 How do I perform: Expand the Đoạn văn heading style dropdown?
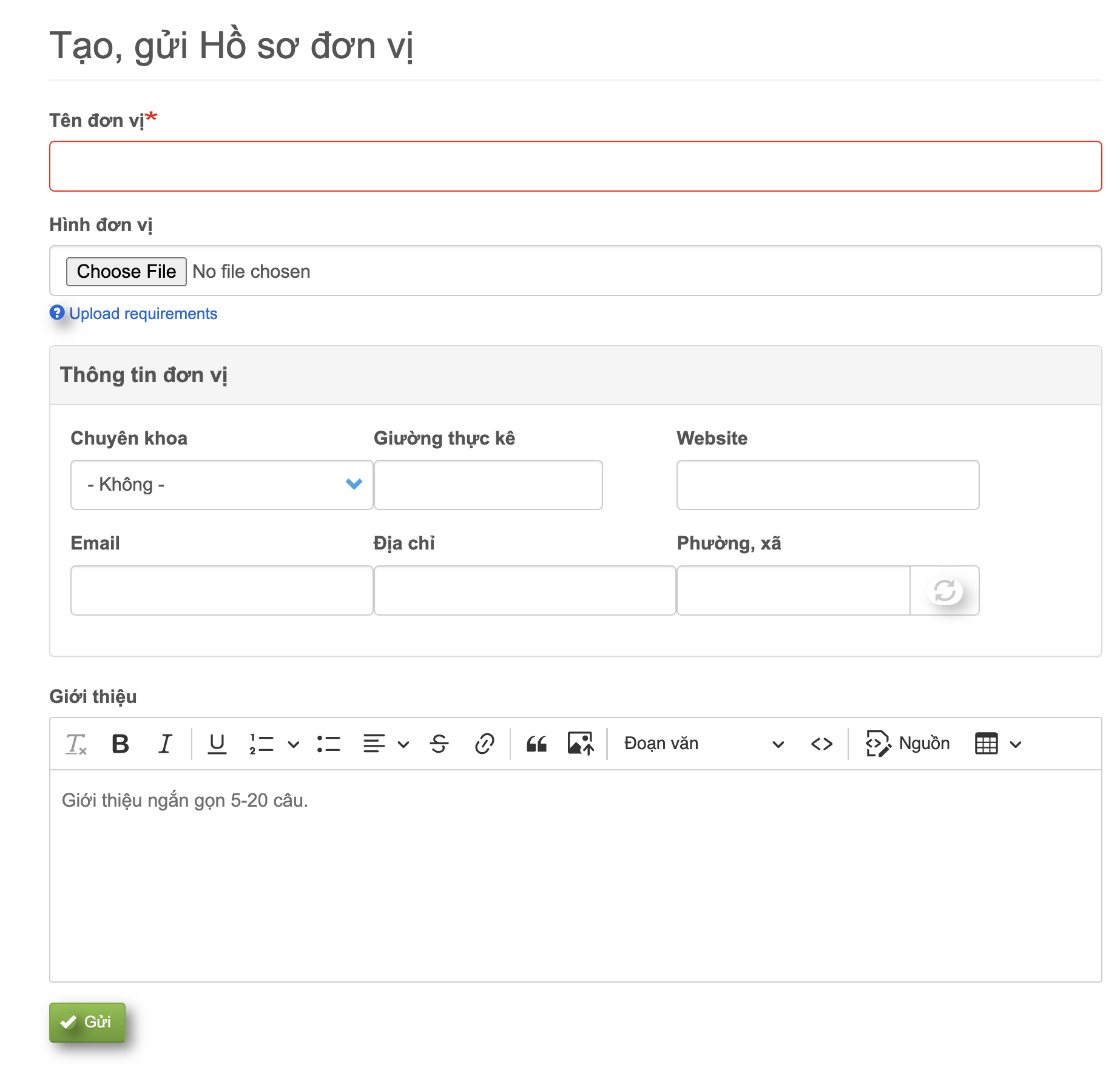coord(704,744)
